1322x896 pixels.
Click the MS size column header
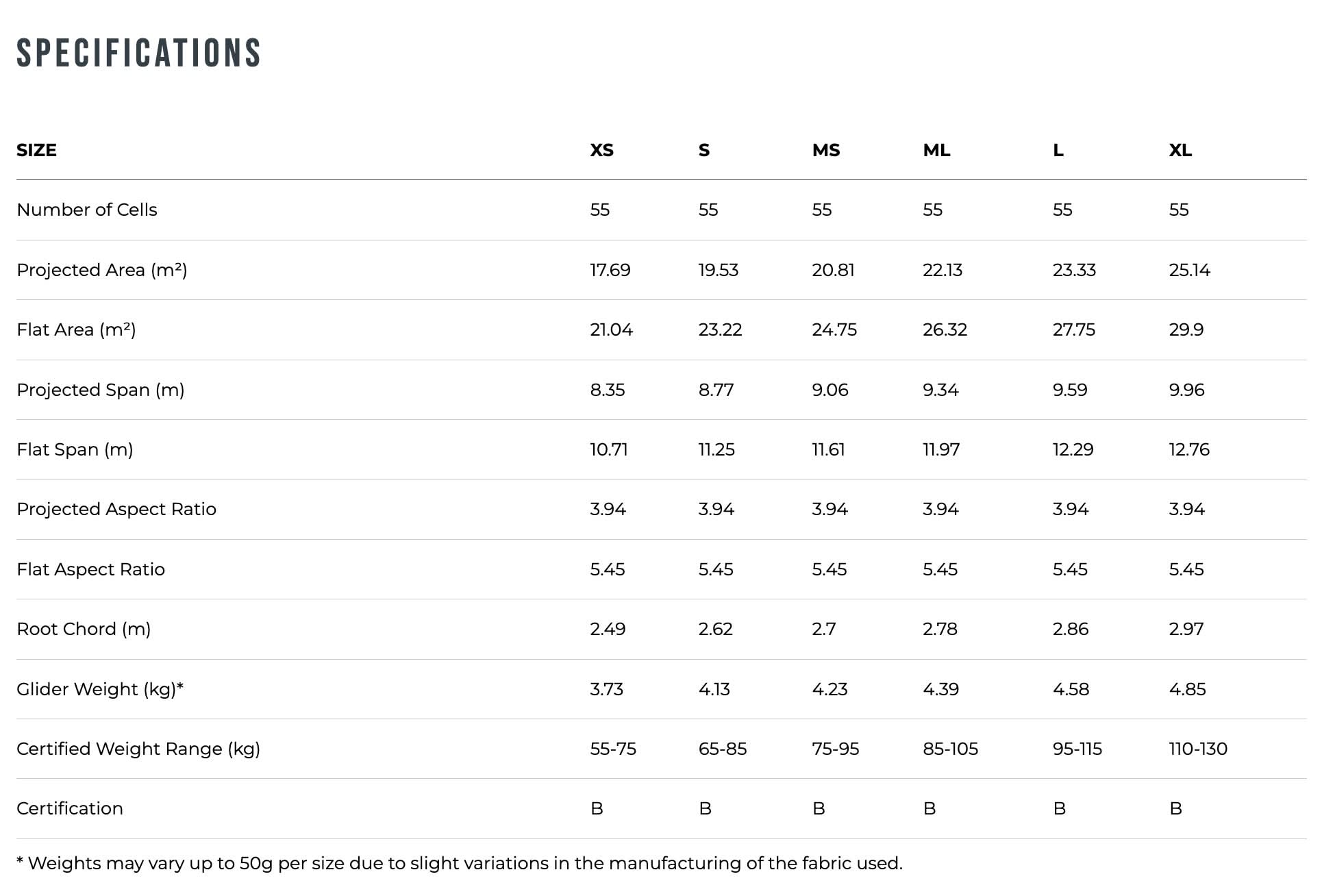pyautogui.click(x=825, y=150)
